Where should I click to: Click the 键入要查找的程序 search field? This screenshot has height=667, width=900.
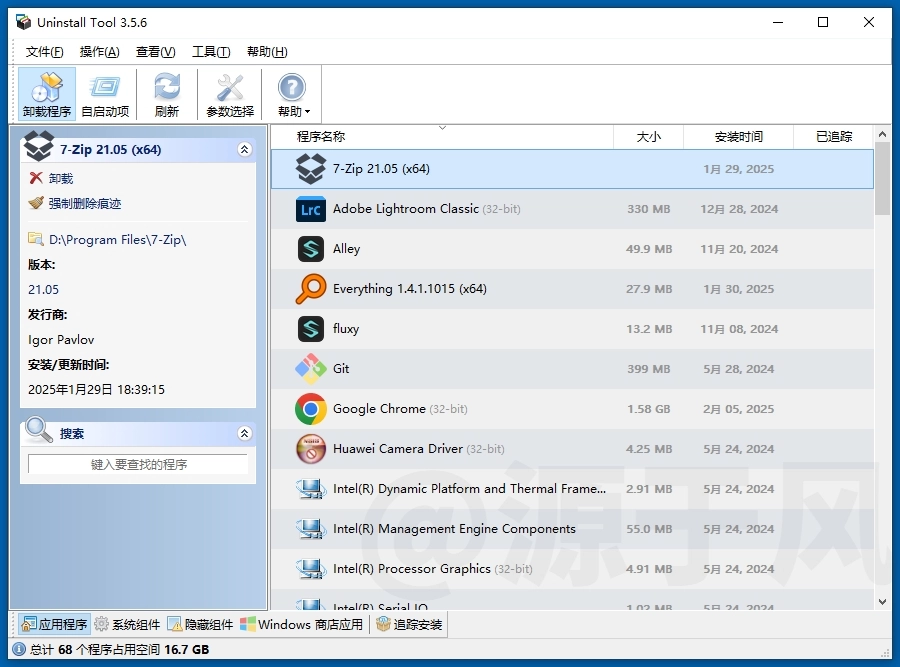click(x=138, y=464)
